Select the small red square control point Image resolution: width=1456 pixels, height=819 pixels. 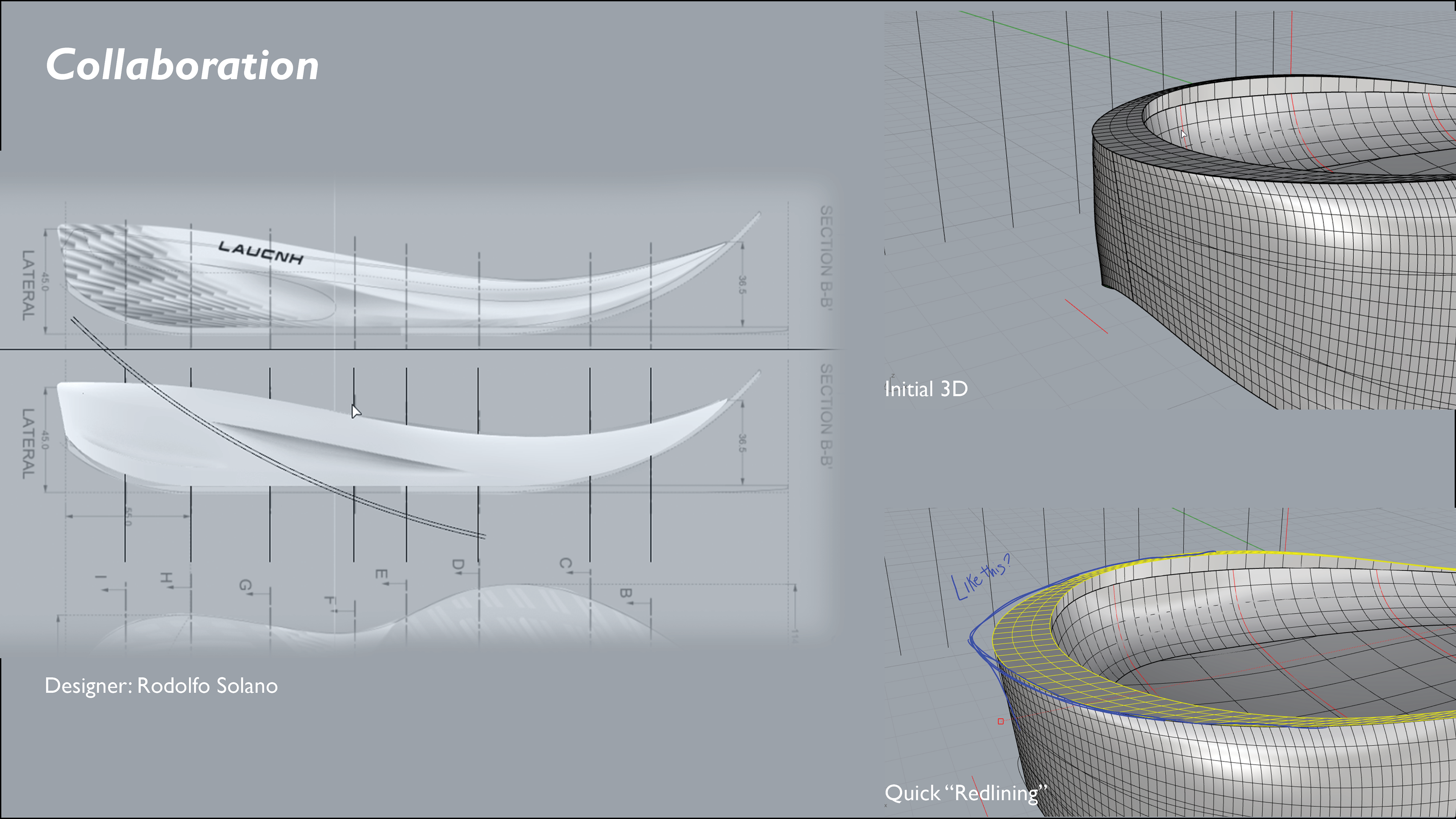(x=1001, y=721)
